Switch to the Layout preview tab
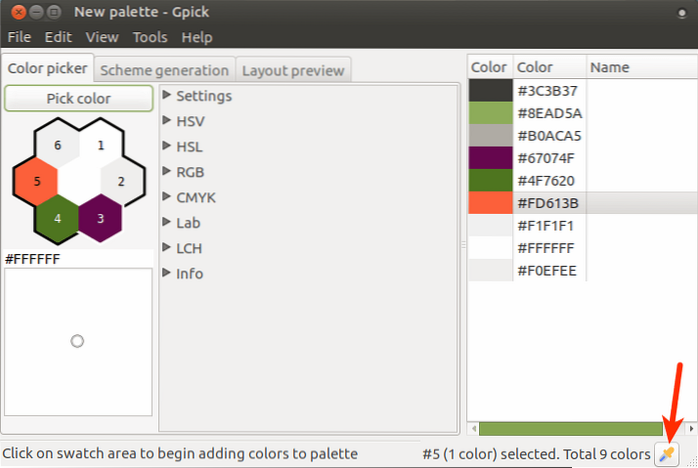This screenshot has height=468, width=698. [292, 70]
